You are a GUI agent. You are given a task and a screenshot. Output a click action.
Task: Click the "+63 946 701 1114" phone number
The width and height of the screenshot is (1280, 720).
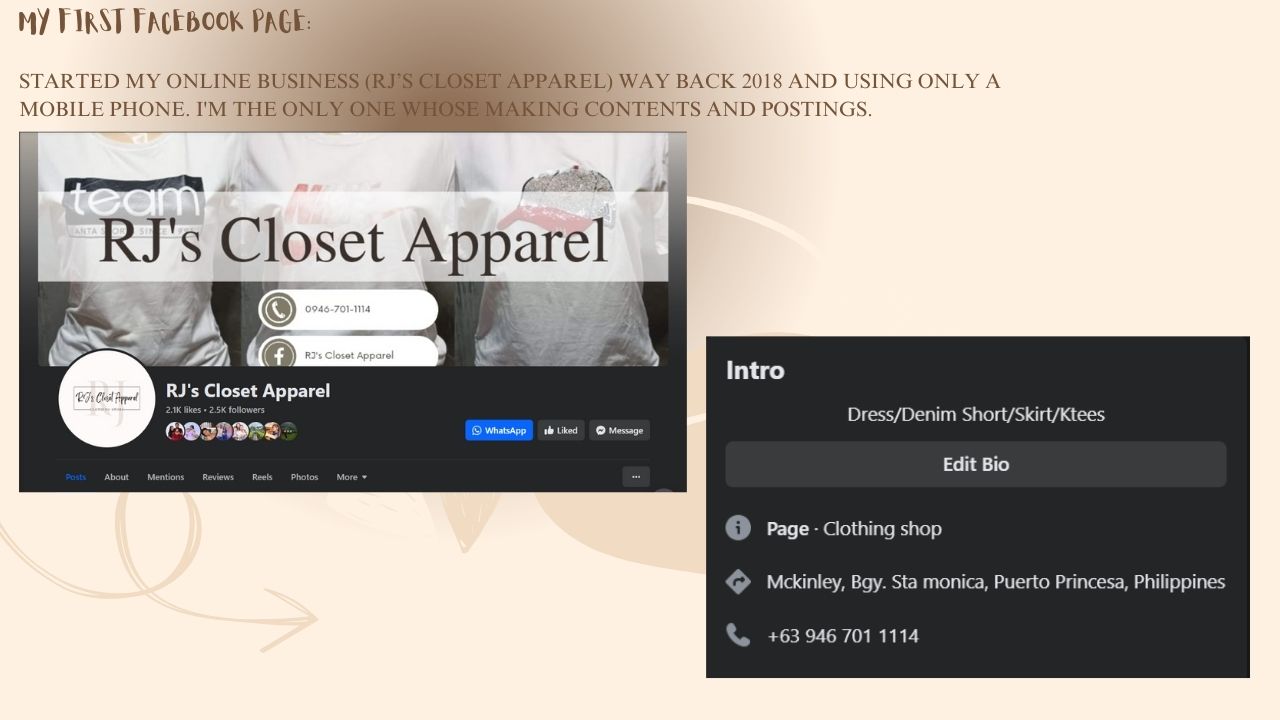(843, 636)
